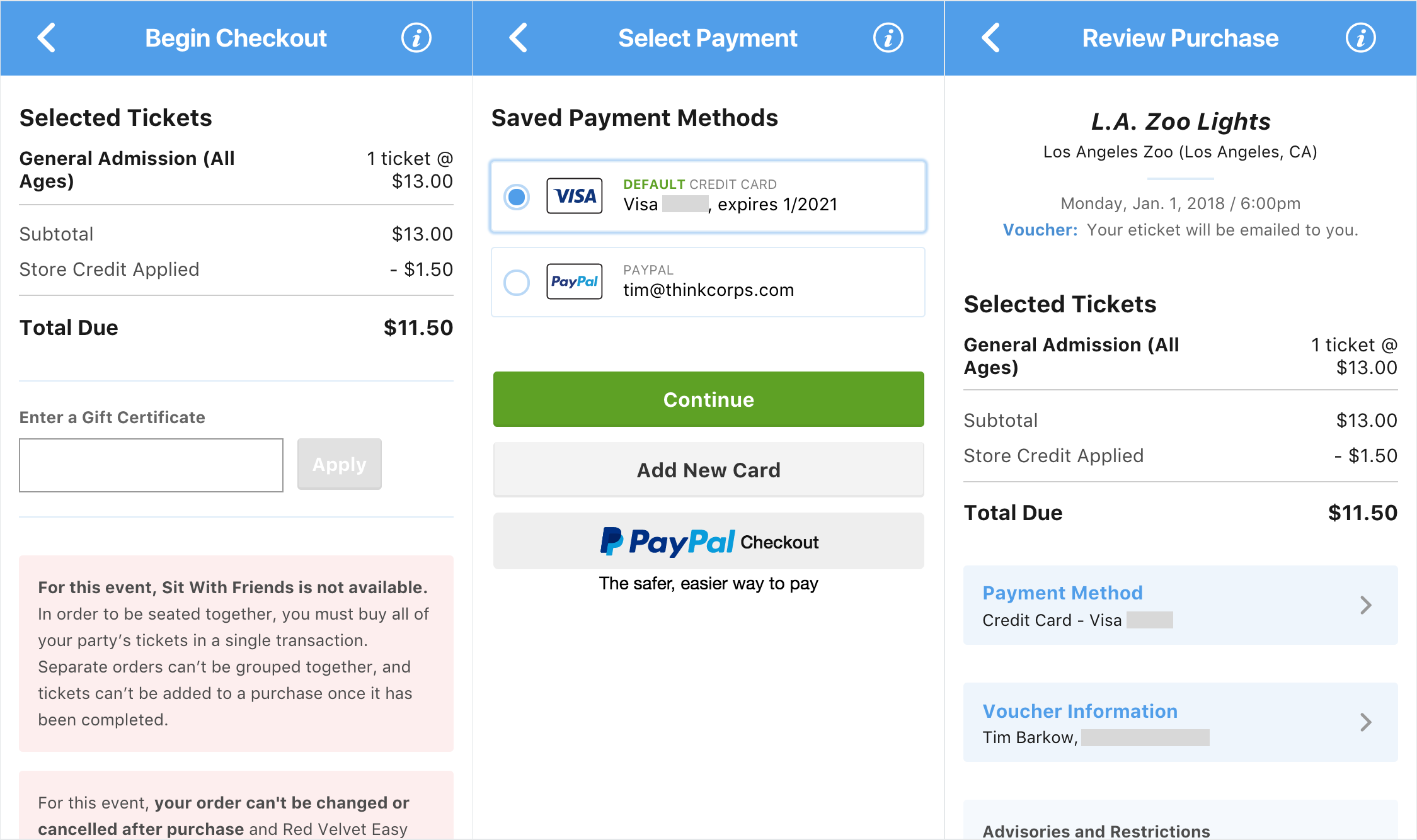Screen dimensions: 1417x840
Task: Open info on Begin Checkout header
Action: [416, 38]
